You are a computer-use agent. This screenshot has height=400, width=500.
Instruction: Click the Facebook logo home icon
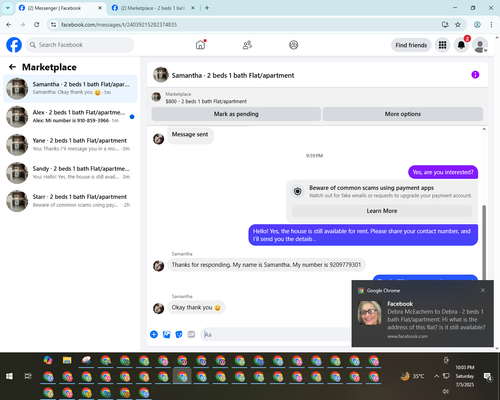click(x=14, y=45)
